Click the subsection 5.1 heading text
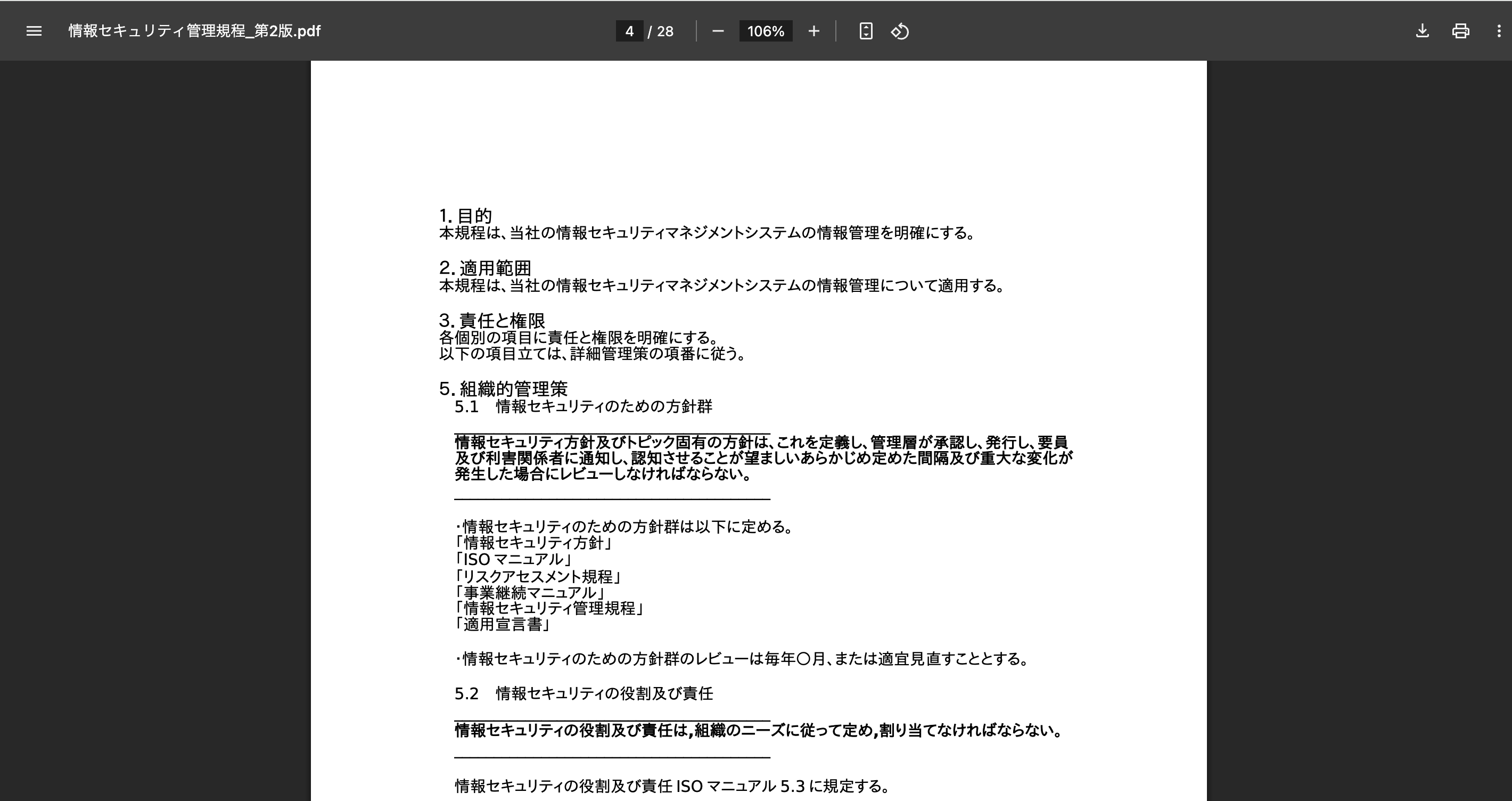This screenshot has height=801, width=1512. point(583,406)
